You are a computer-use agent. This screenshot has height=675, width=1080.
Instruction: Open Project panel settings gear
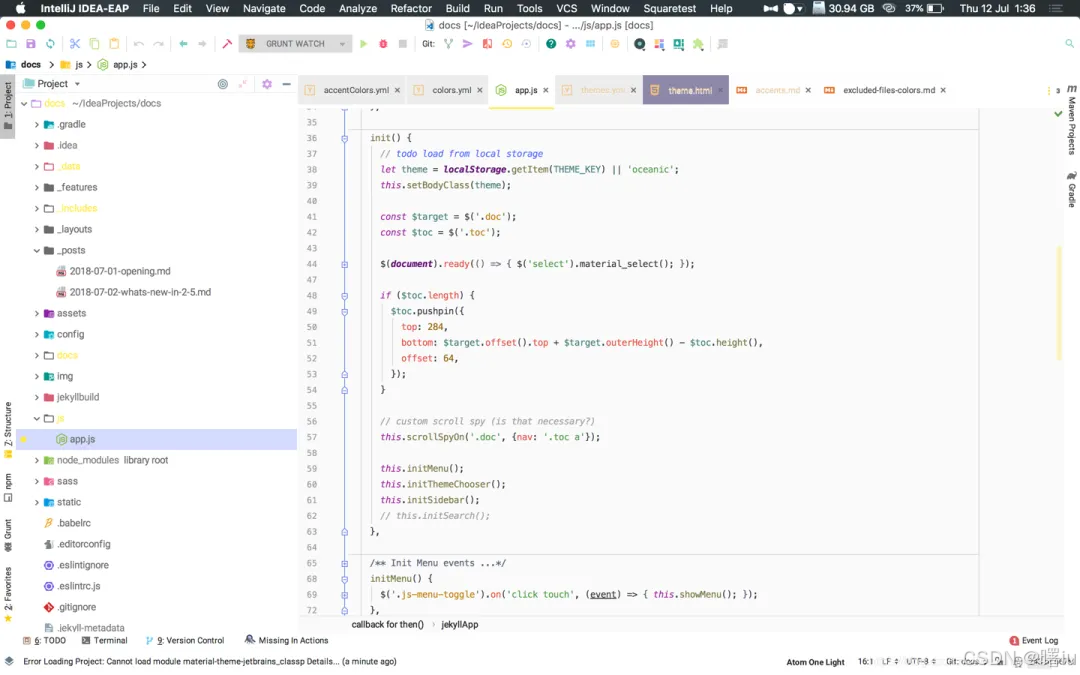coord(267,84)
